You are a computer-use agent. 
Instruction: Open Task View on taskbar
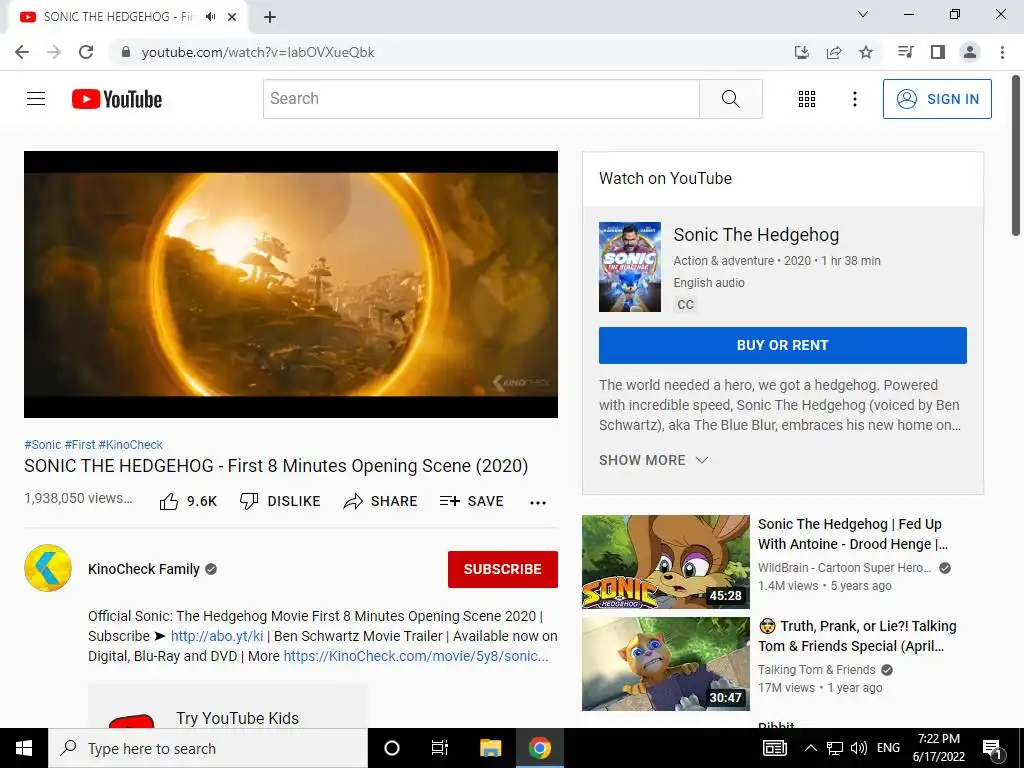pyautogui.click(x=440, y=748)
